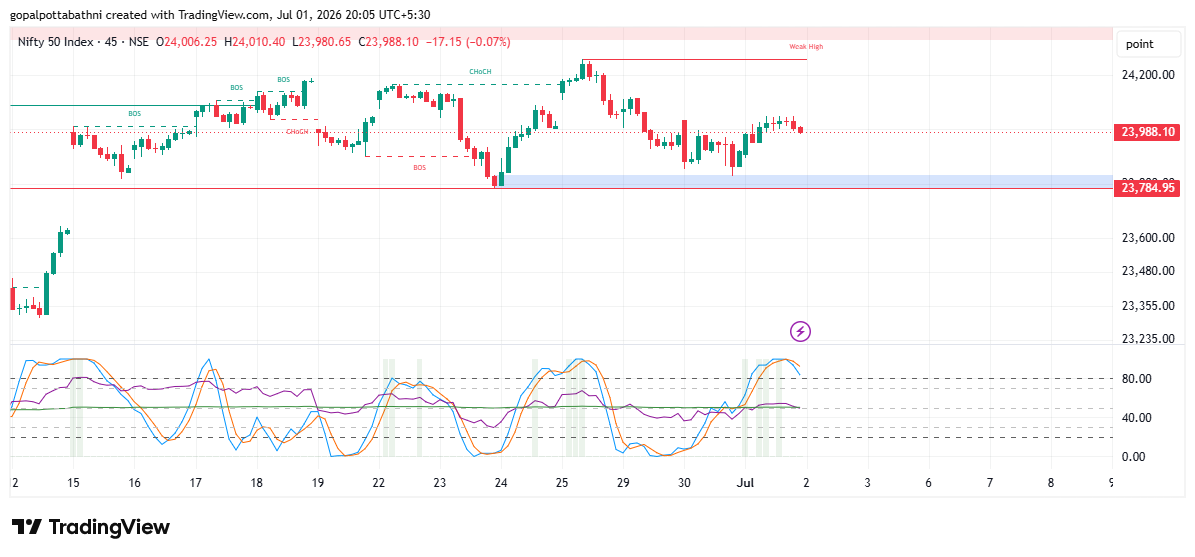Viewport: 1195px width, 557px height.
Task: Click the high value H24,010.40
Action: tap(257, 42)
